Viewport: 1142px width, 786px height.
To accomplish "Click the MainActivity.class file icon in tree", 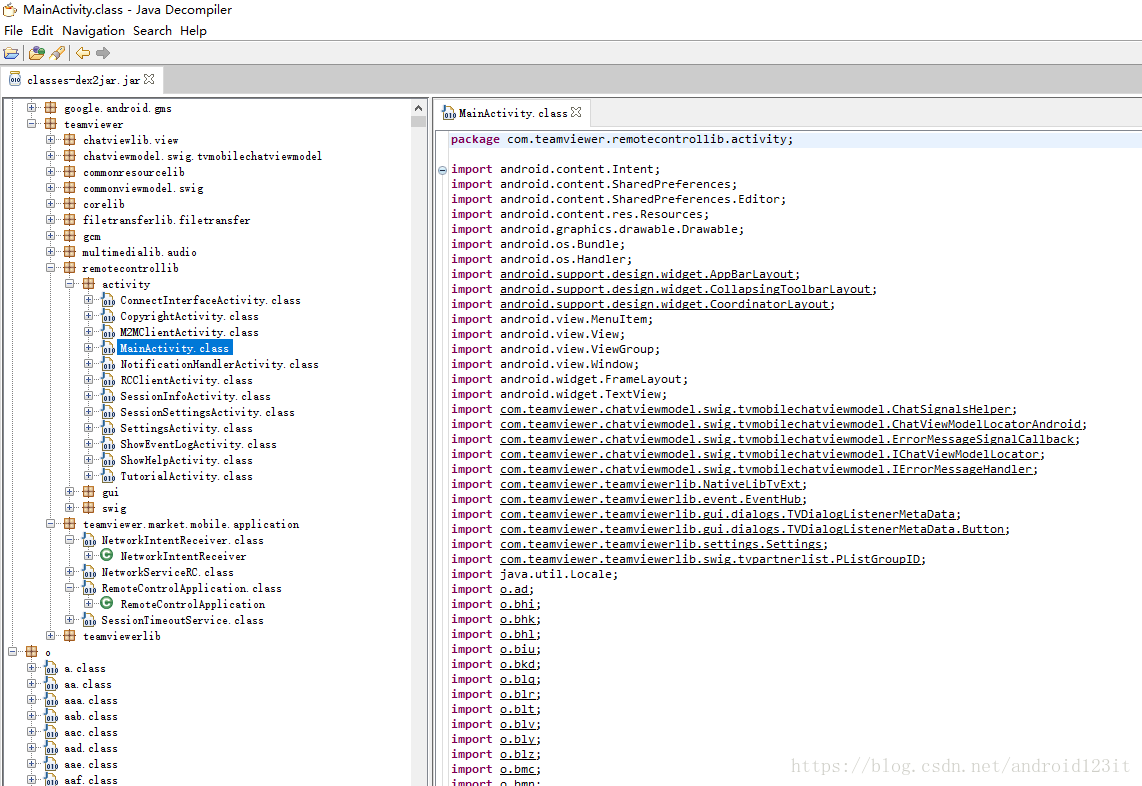I will 108,348.
